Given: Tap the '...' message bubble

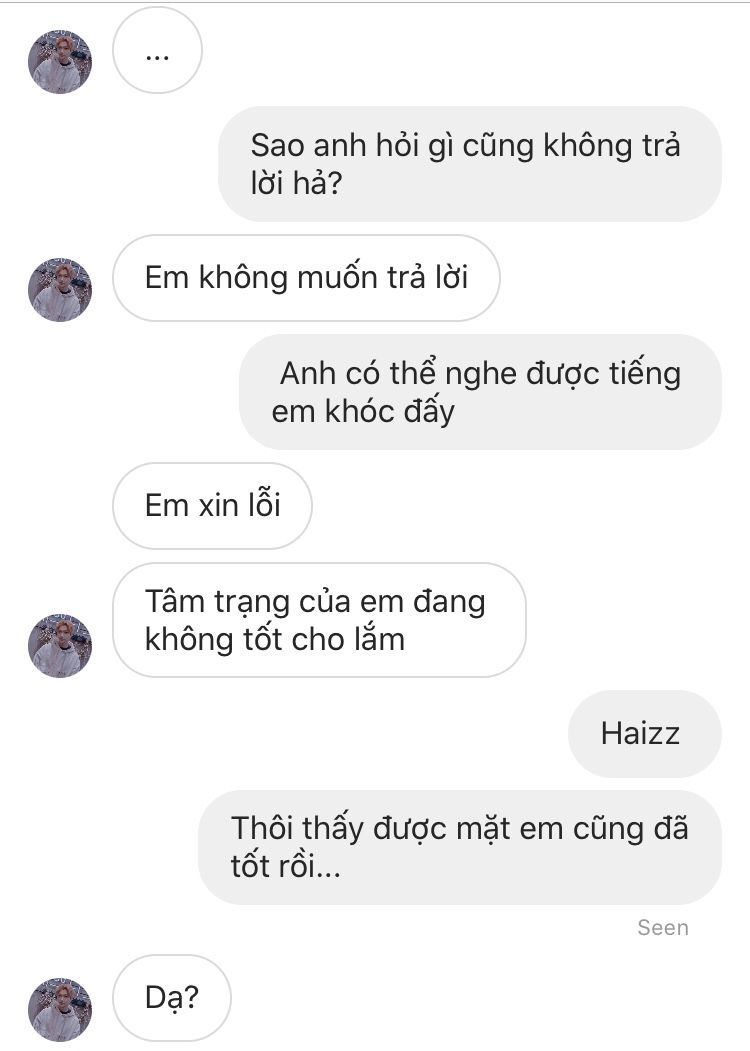Looking at the screenshot, I should (x=157, y=50).
